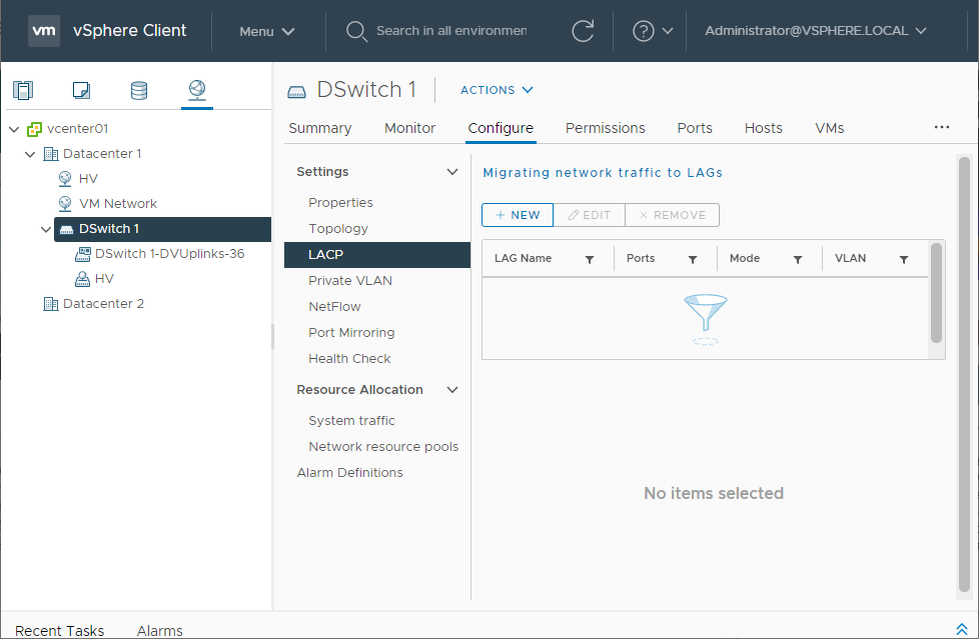Switch to the VMs tab
The height and width of the screenshot is (639, 979).
point(829,128)
